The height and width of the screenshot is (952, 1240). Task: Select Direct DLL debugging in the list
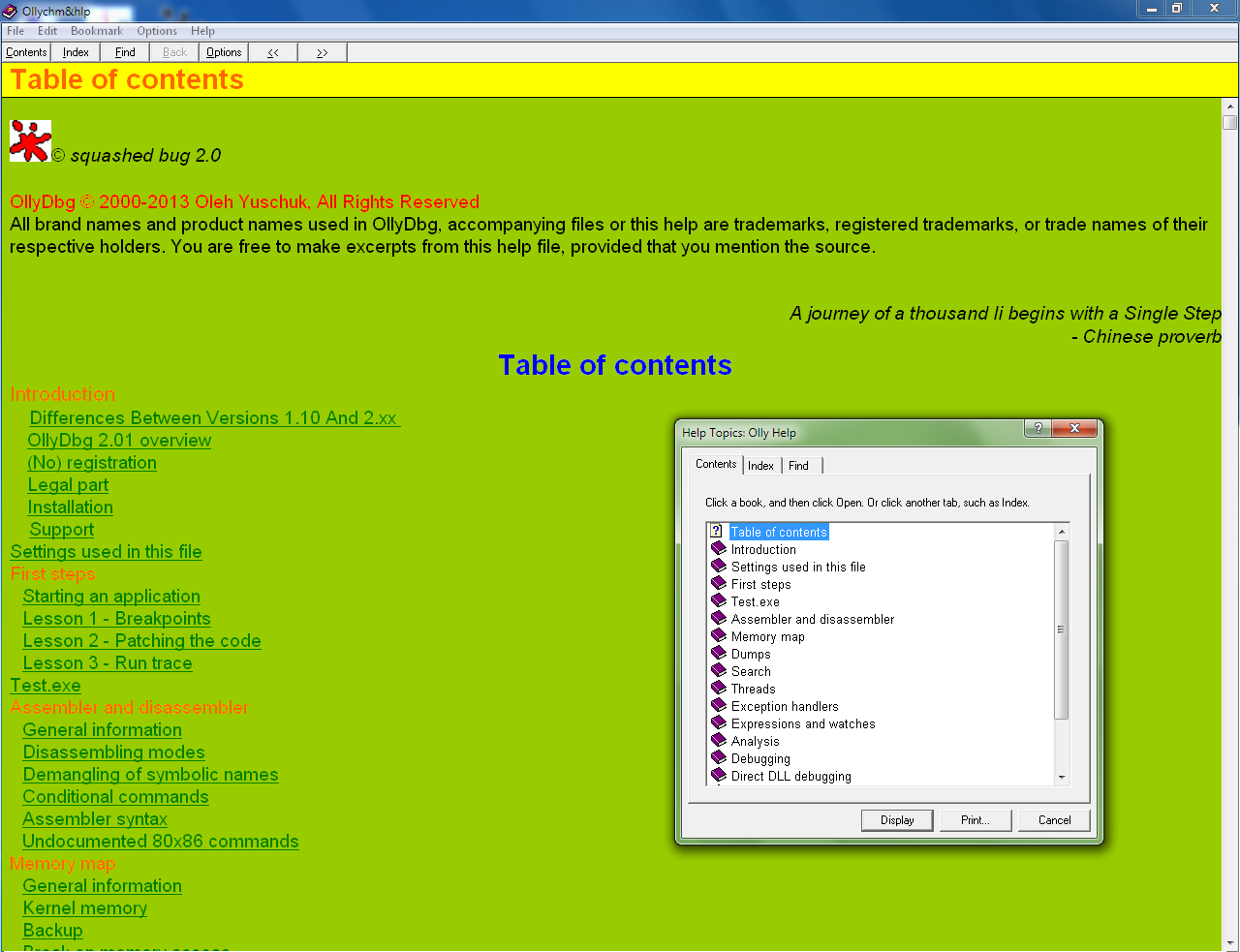790,777
